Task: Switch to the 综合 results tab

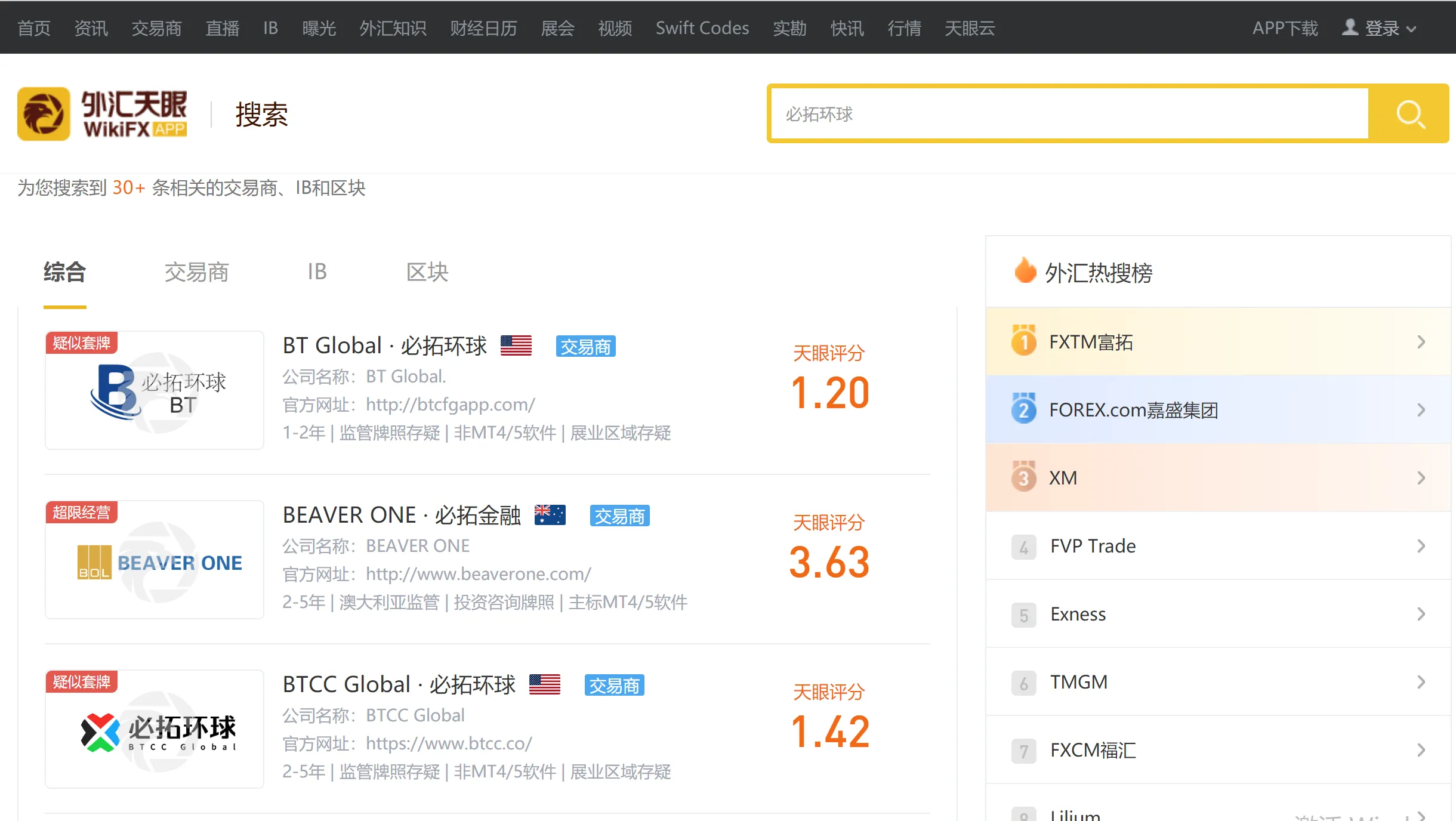Action: [x=65, y=272]
